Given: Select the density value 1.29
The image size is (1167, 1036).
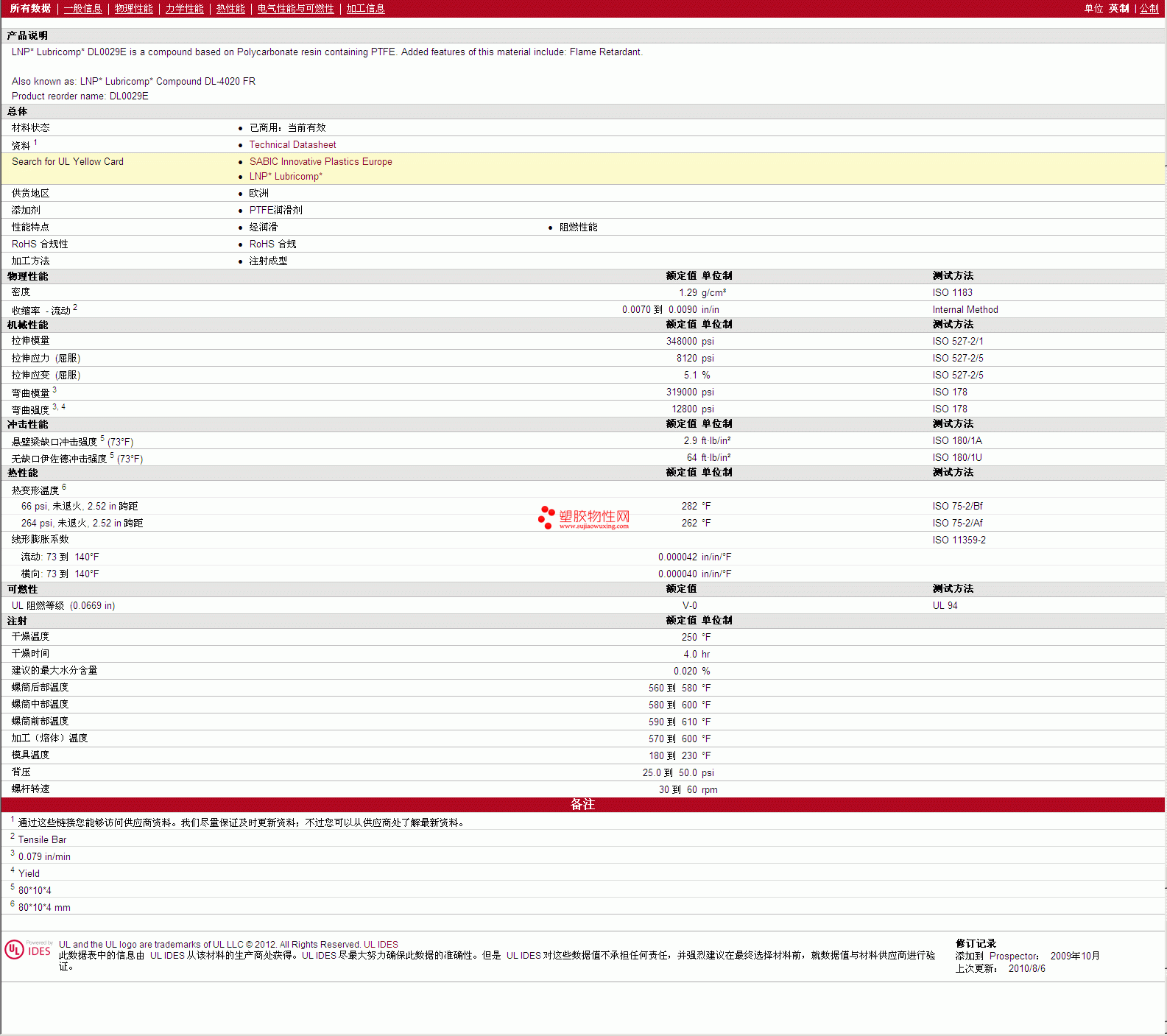Looking at the screenshot, I should 688,293.
